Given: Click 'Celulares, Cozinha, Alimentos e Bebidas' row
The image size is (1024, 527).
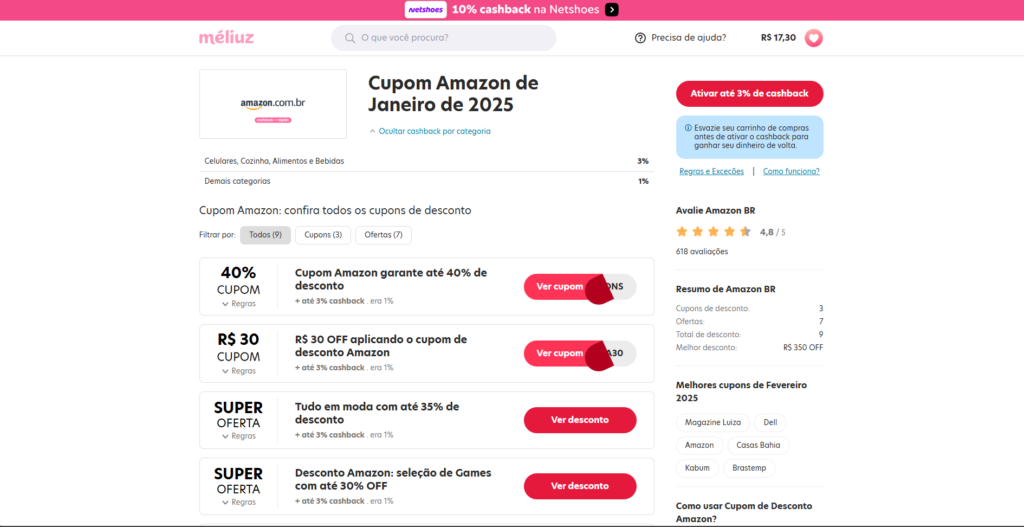Looking at the screenshot, I should pos(426,161).
